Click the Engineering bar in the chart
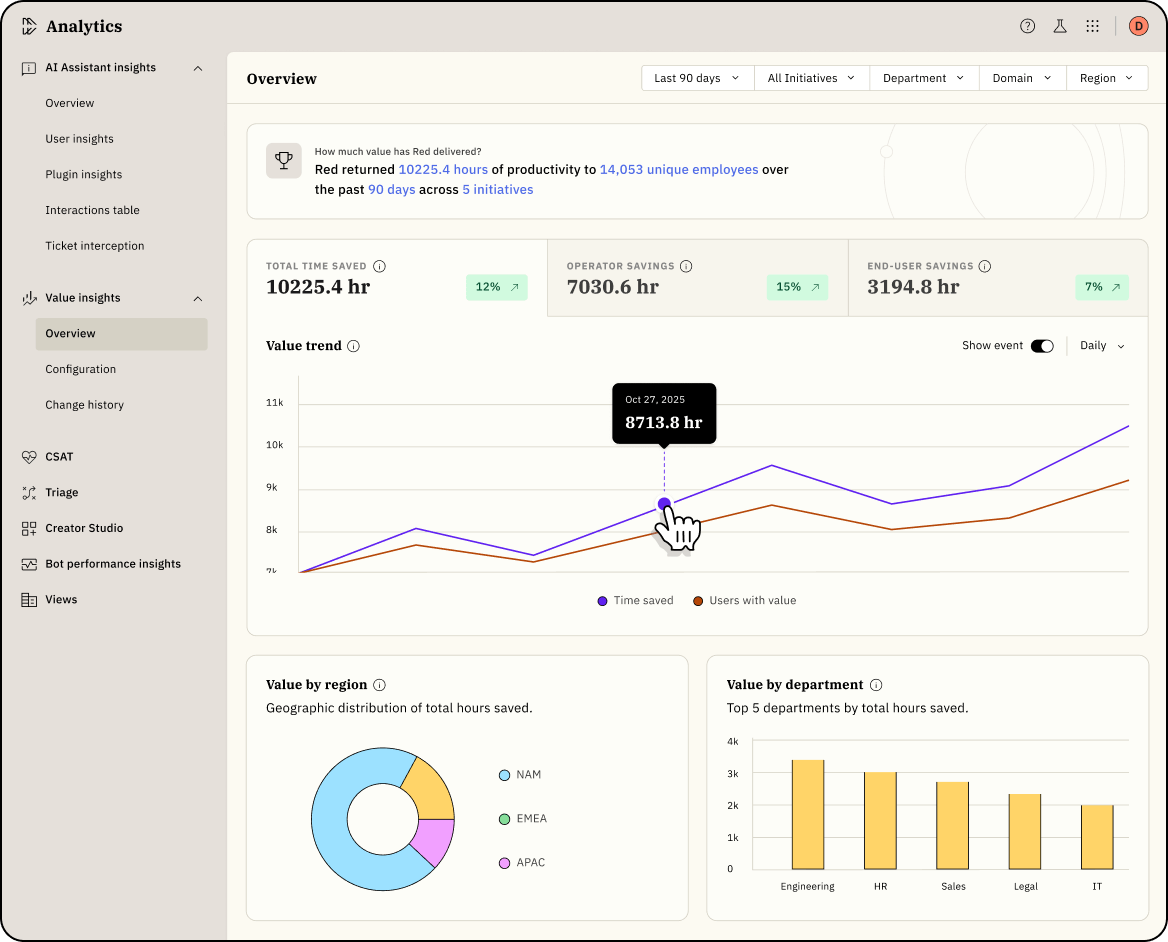The image size is (1168, 942). pyautogui.click(x=807, y=814)
